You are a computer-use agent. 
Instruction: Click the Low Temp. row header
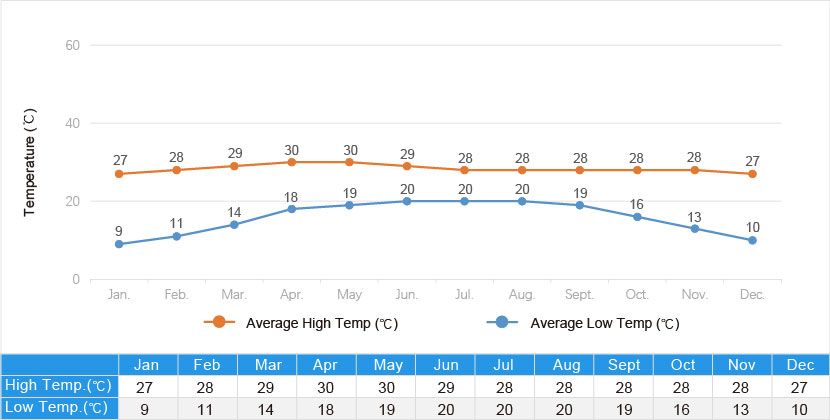58,407
